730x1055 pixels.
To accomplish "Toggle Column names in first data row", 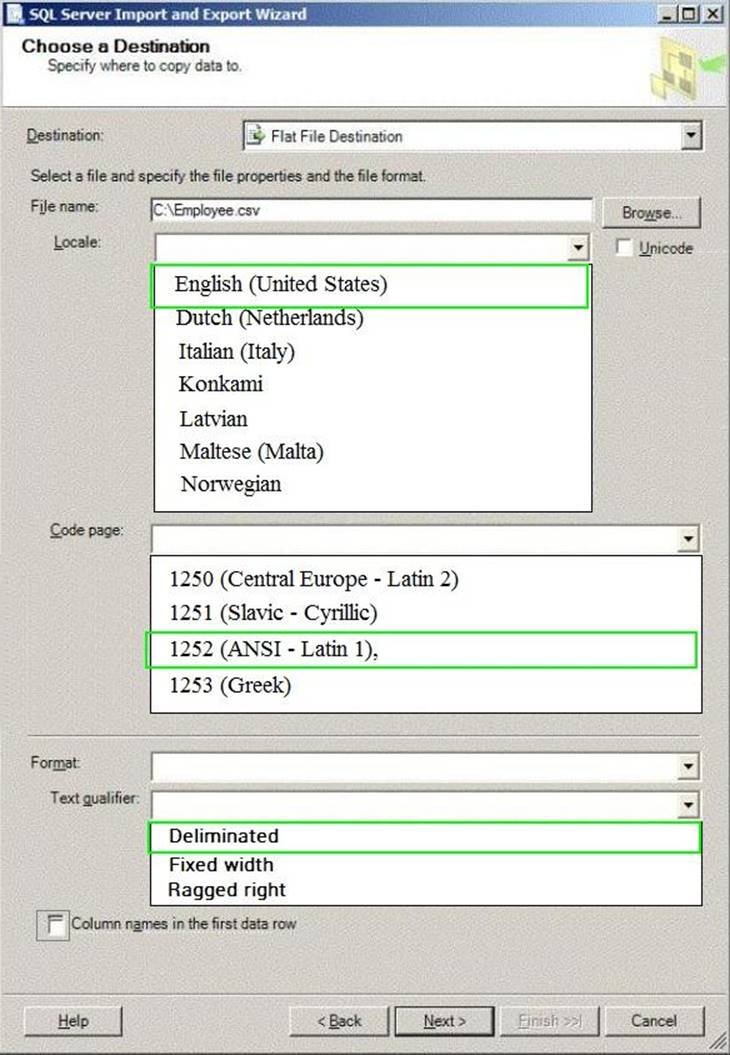I will (51, 924).
